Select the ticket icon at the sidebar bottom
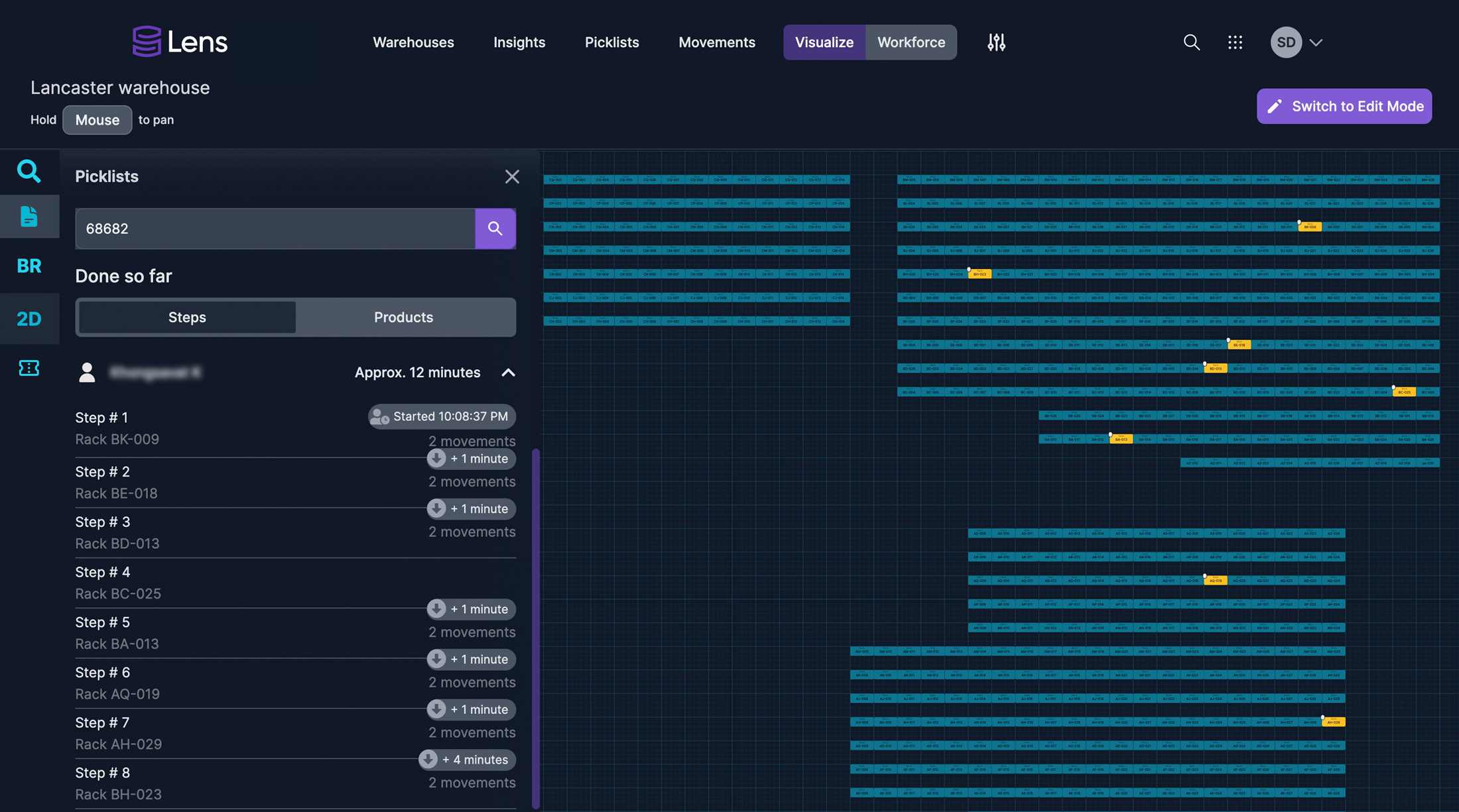The image size is (1459, 812). (x=29, y=368)
